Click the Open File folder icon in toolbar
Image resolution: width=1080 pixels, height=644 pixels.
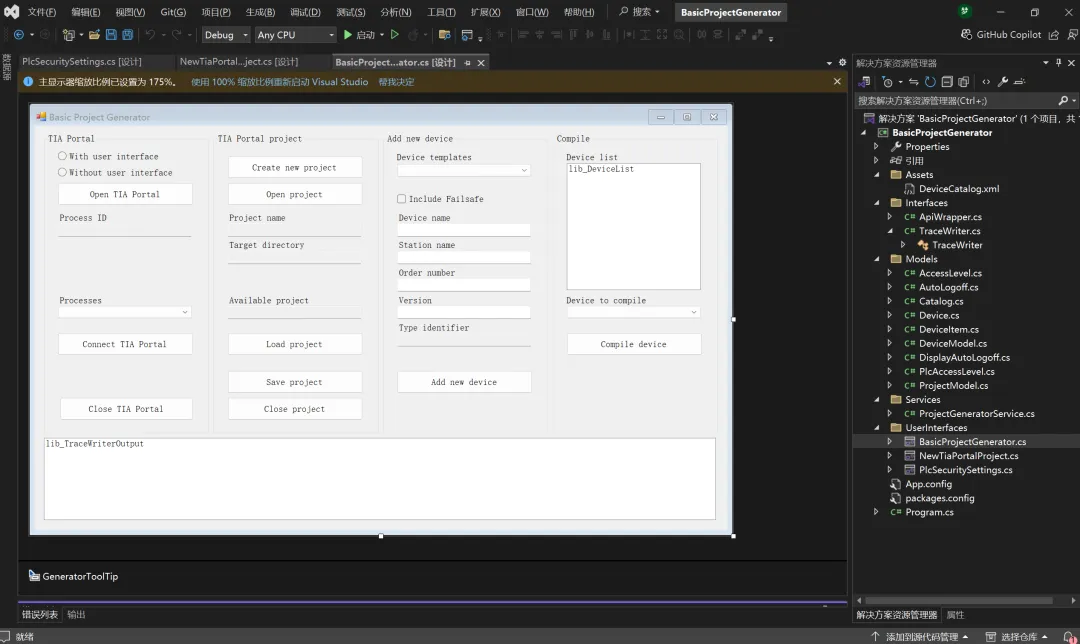click(94, 35)
